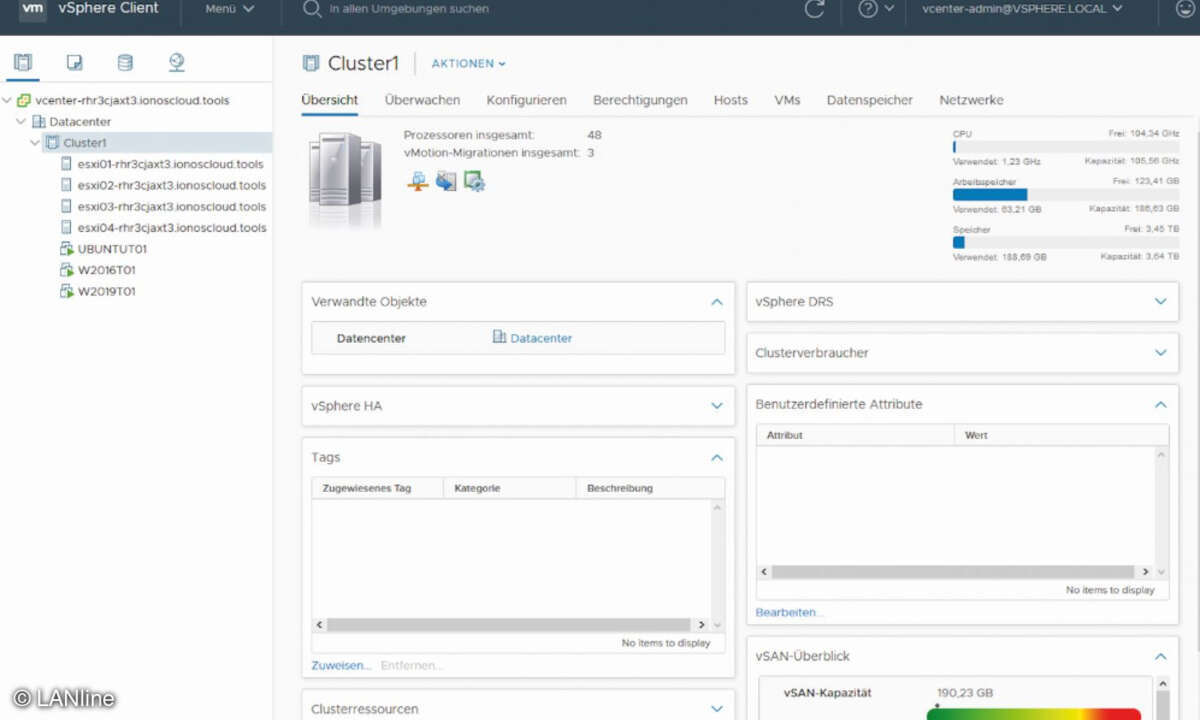Click the Datacenter icon under Verwandte Objekte
The image size is (1200, 720).
click(499, 338)
